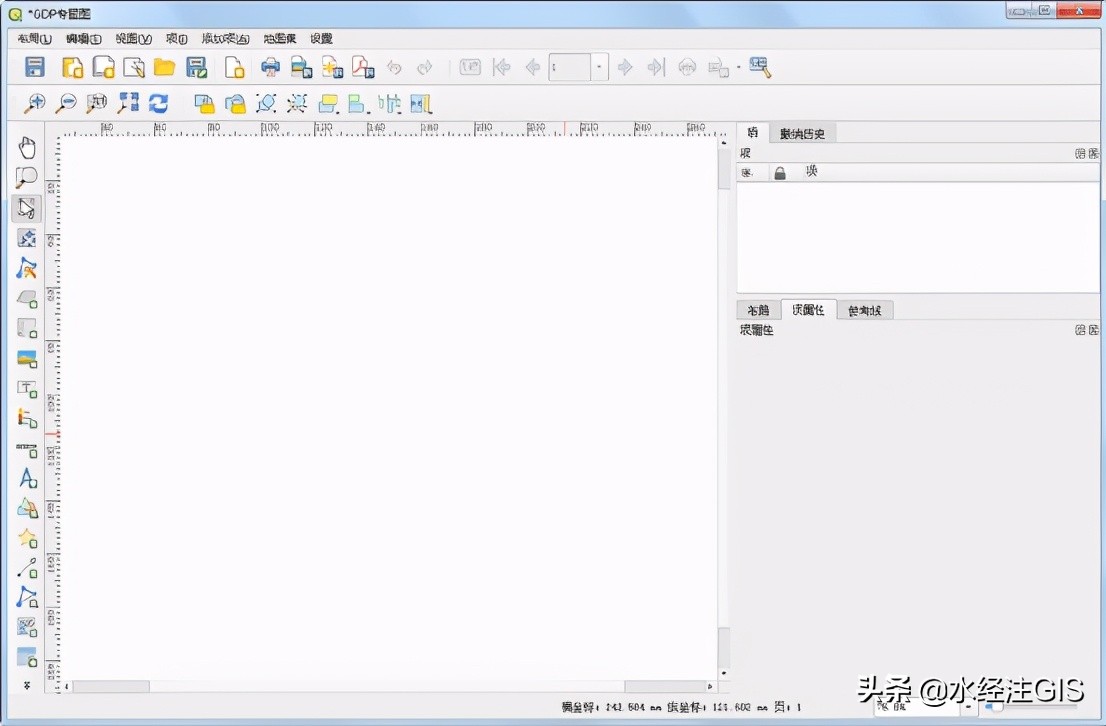Image resolution: width=1106 pixels, height=726 pixels.
Task: Save layout as template
Action: (196, 67)
